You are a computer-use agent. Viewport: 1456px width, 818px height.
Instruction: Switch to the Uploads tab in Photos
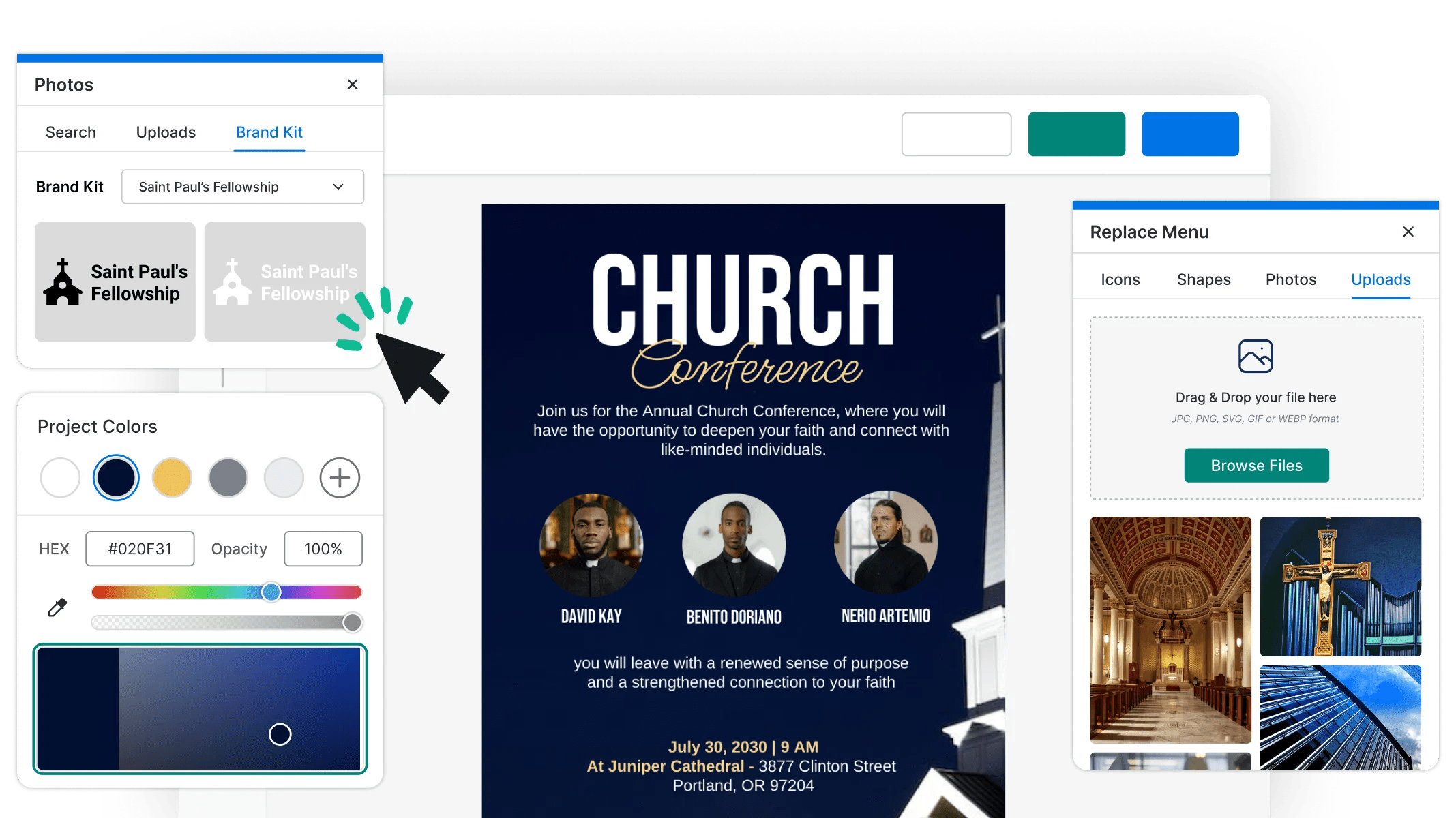coord(166,132)
